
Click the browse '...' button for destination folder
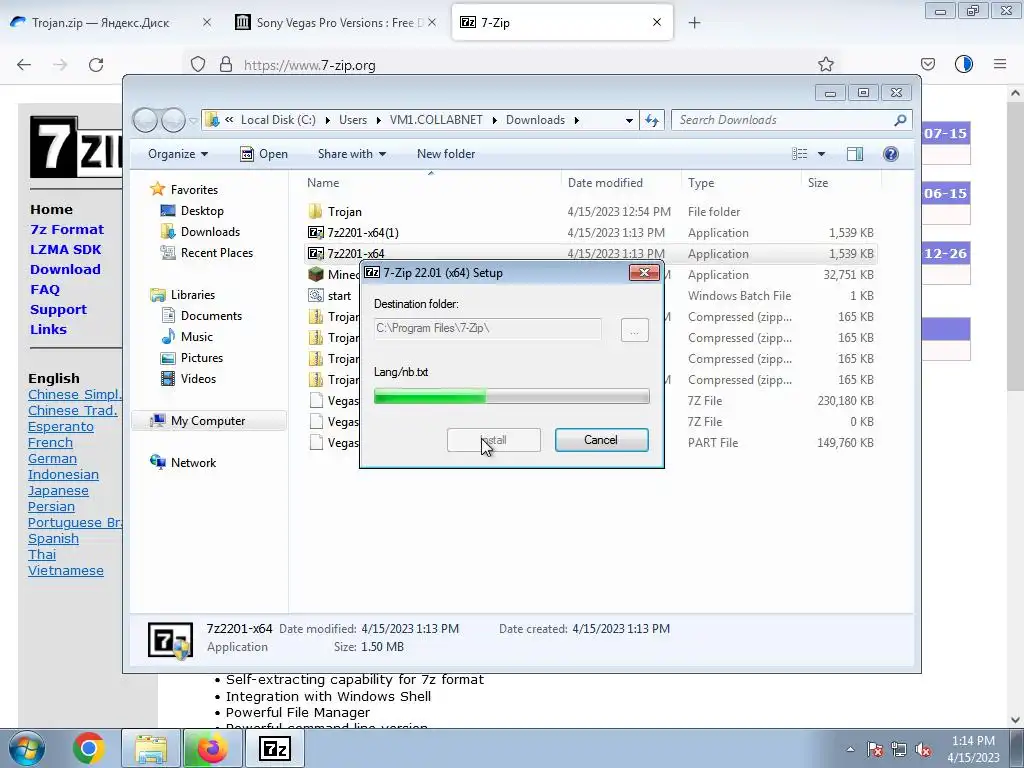coord(634,330)
